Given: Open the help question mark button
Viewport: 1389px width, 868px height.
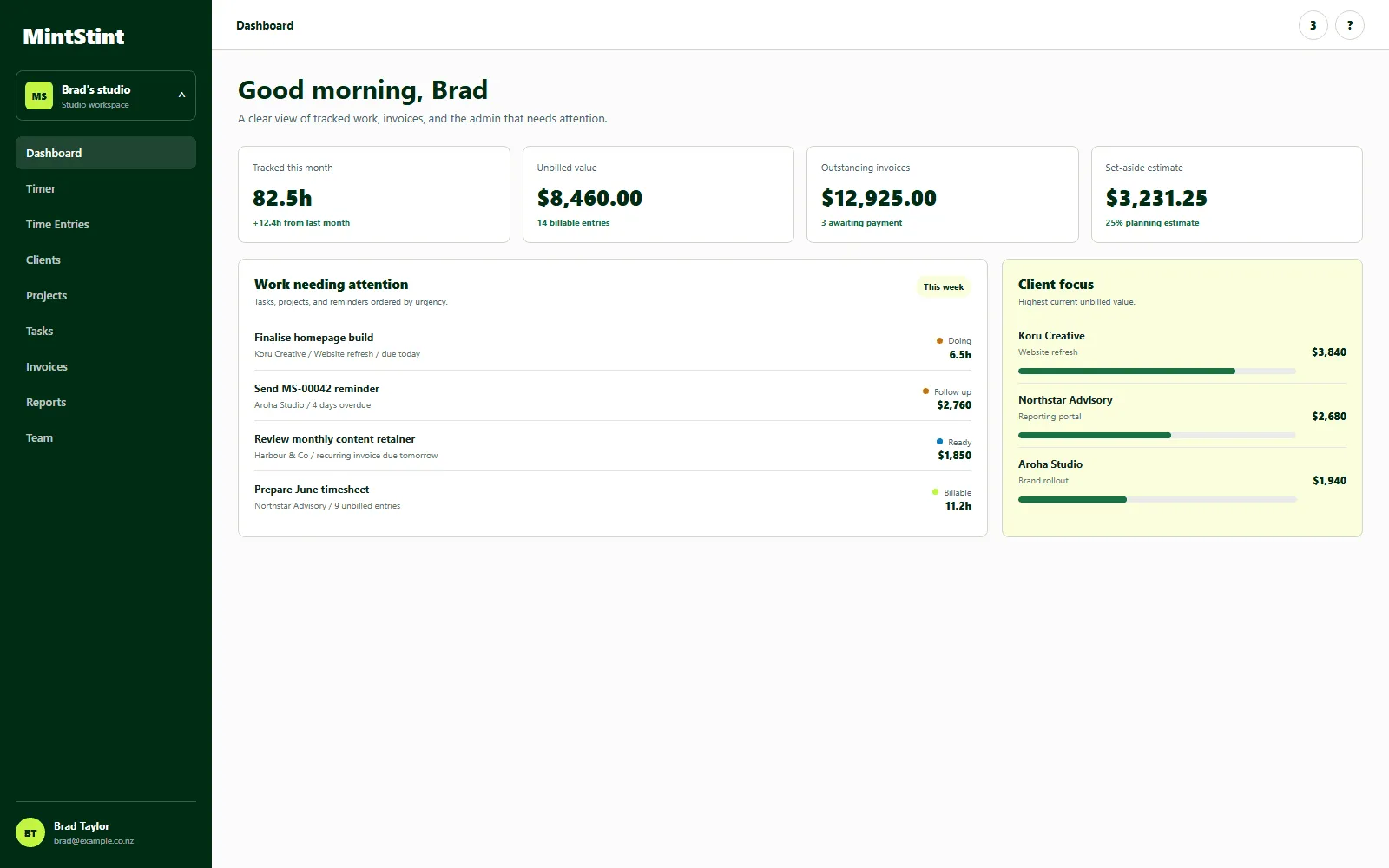Looking at the screenshot, I should pyautogui.click(x=1349, y=25).
